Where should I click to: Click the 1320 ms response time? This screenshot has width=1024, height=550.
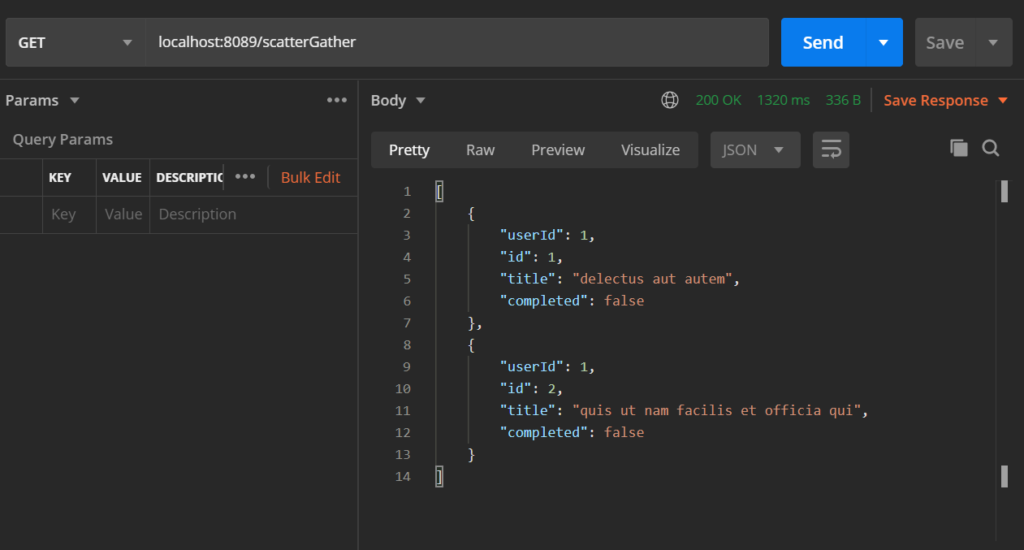coord(783,100)
